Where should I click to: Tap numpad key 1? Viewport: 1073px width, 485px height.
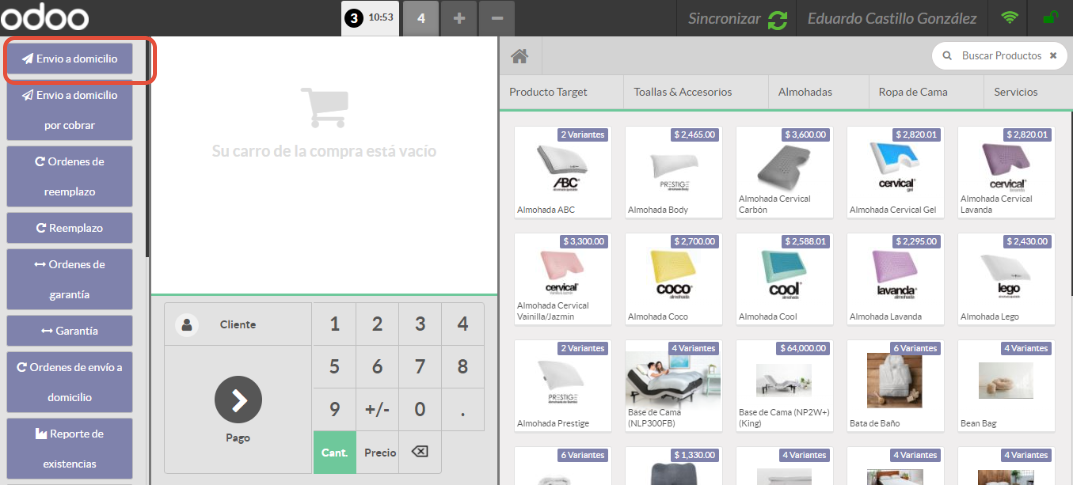[x=335, y=324]
